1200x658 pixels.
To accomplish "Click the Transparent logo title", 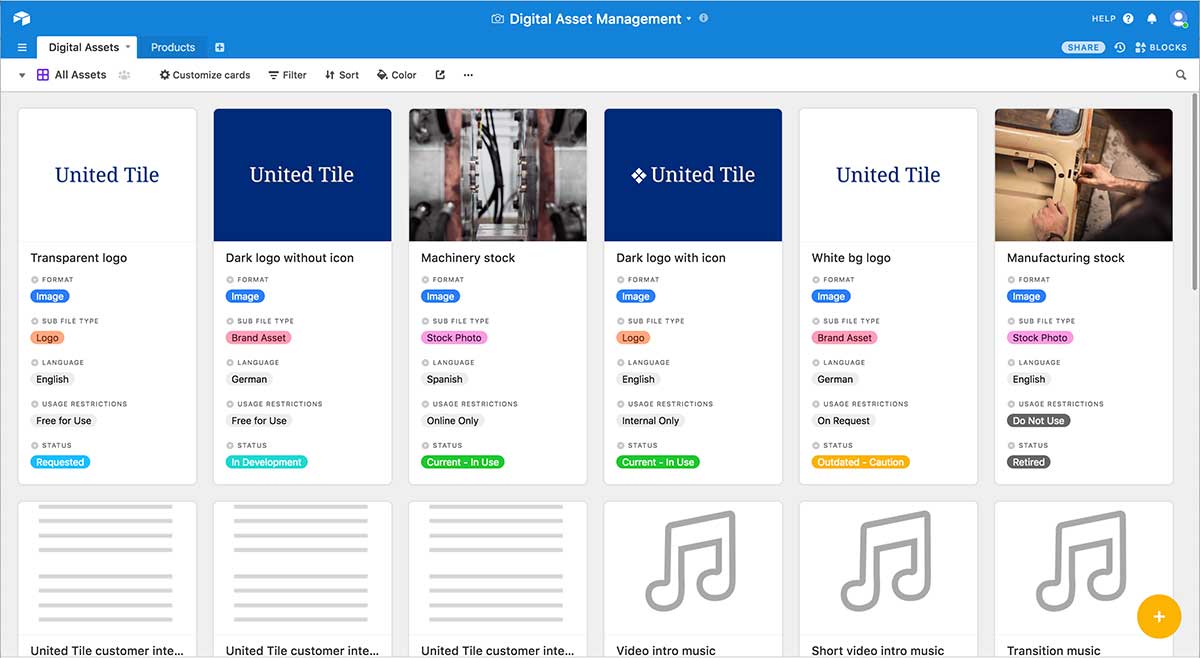I will (x=79, y=258).
